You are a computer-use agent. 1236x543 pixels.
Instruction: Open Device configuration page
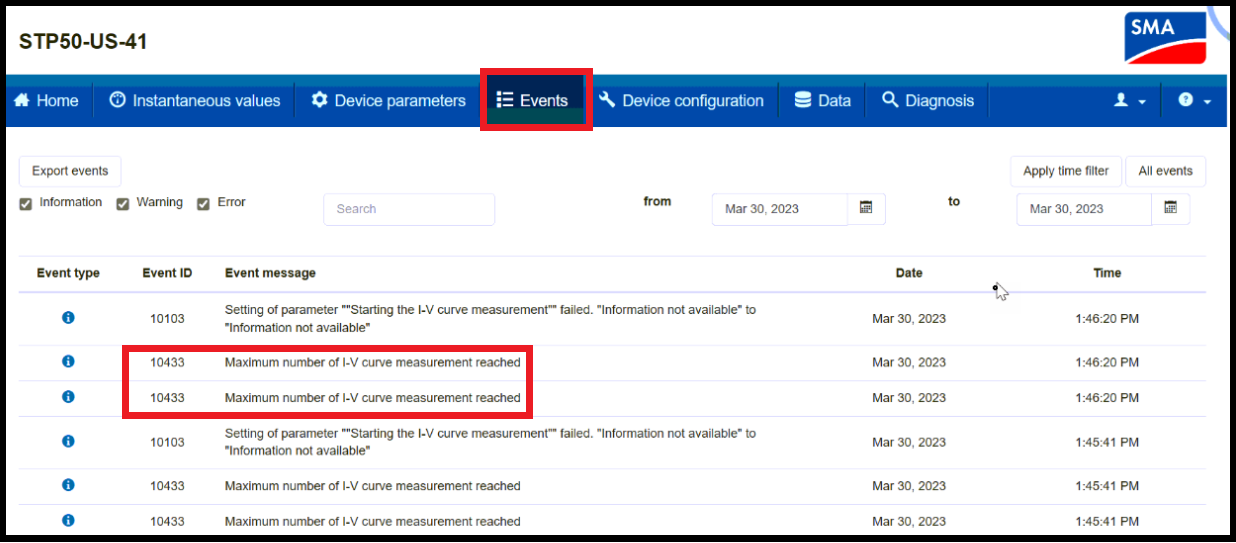(x=681, y=100)
